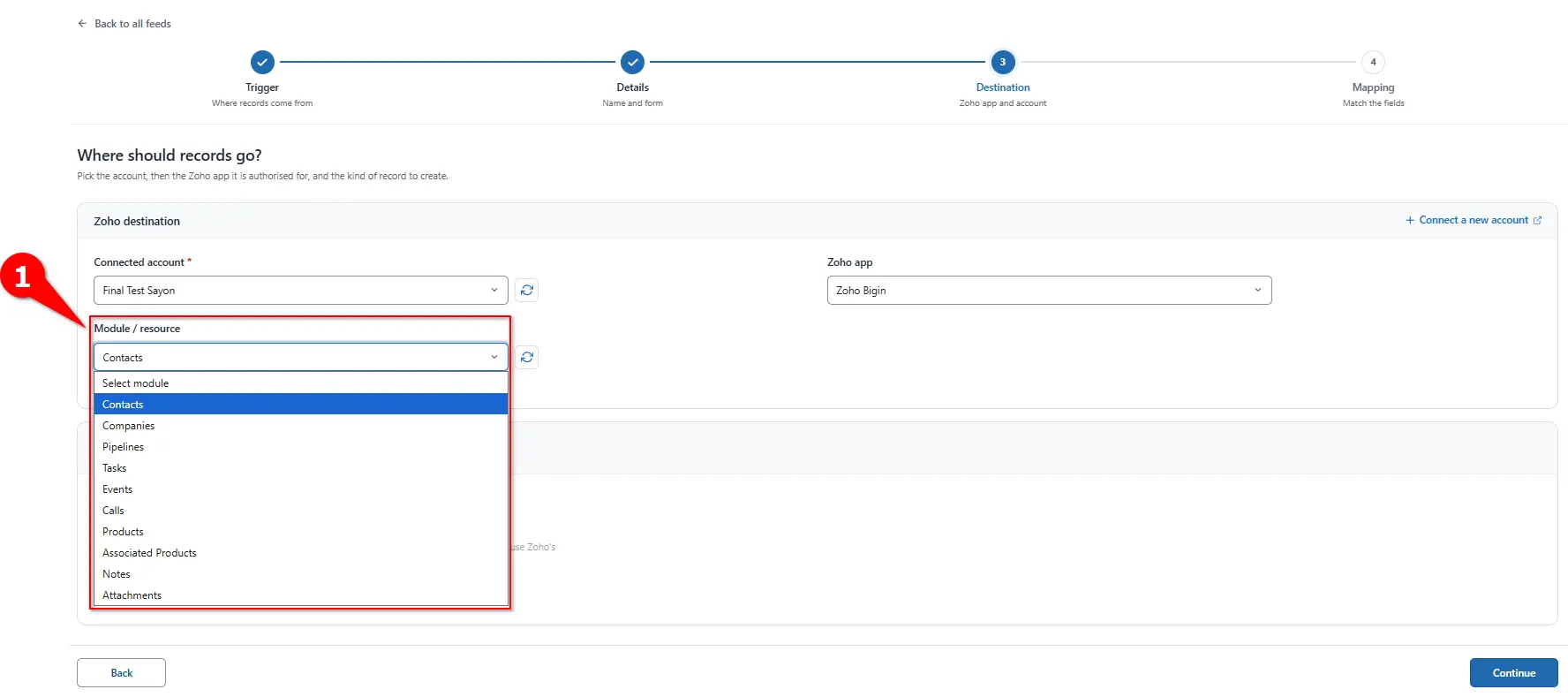Click the 'Module / resource' field label
The height and width of the screenshot is (697, 1568).
click(137, 329)
